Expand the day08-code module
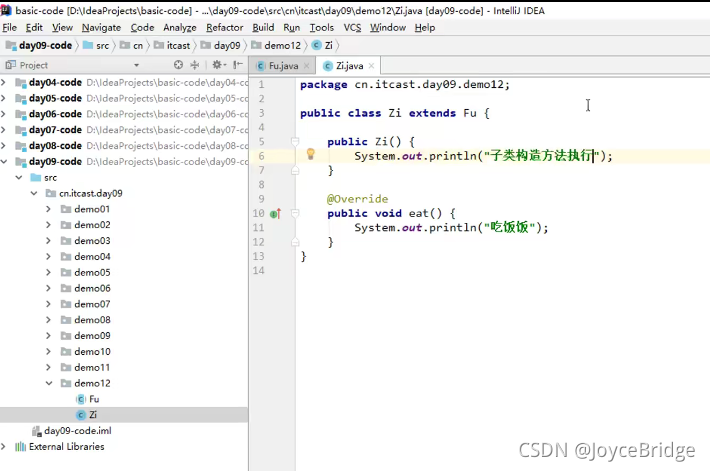Viewport: 710px width, 471px height. coord(4,146)
